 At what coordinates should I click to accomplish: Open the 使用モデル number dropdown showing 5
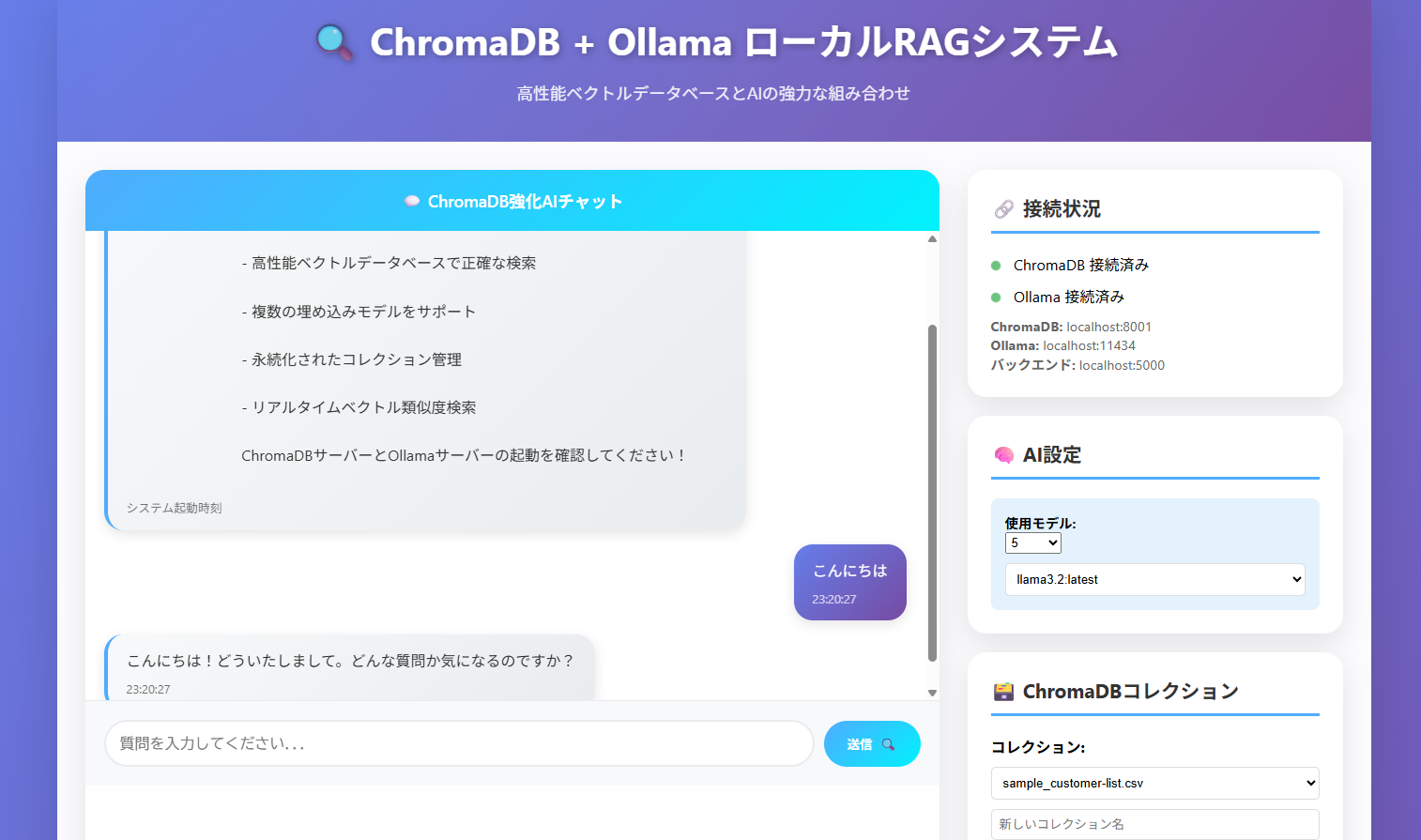[1032, 542]
